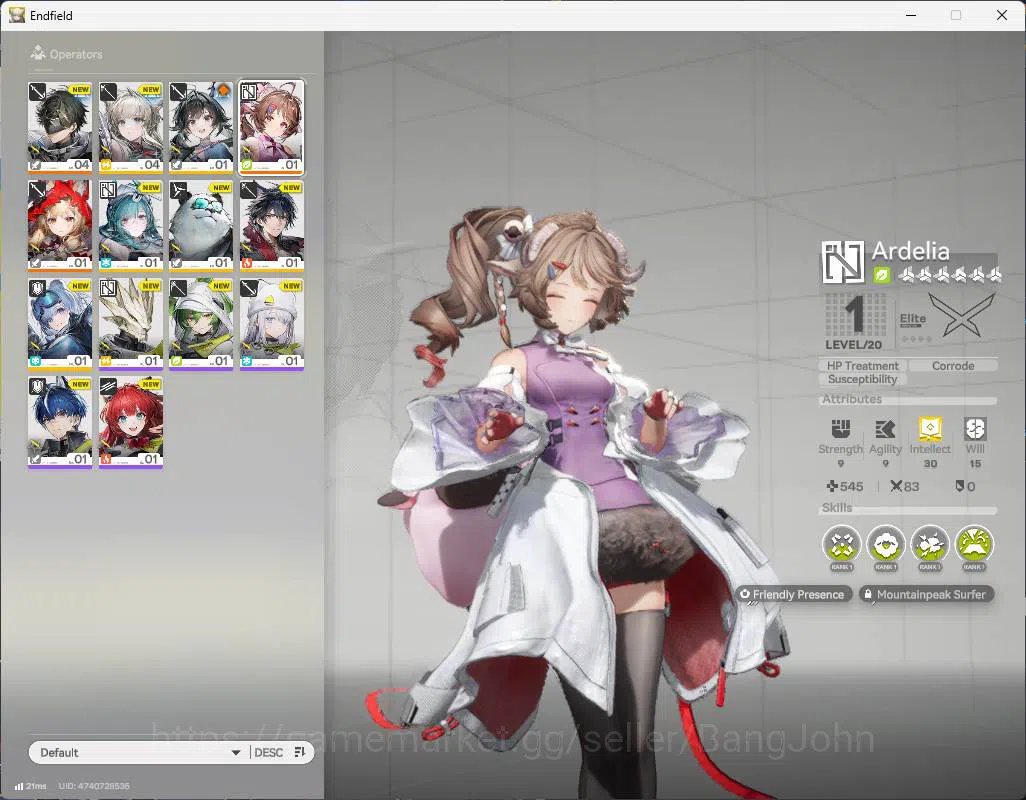Select the black-haired red-scarf male operator card
This screenshot has height=800, width=1026.
click(x=272, y=225)
